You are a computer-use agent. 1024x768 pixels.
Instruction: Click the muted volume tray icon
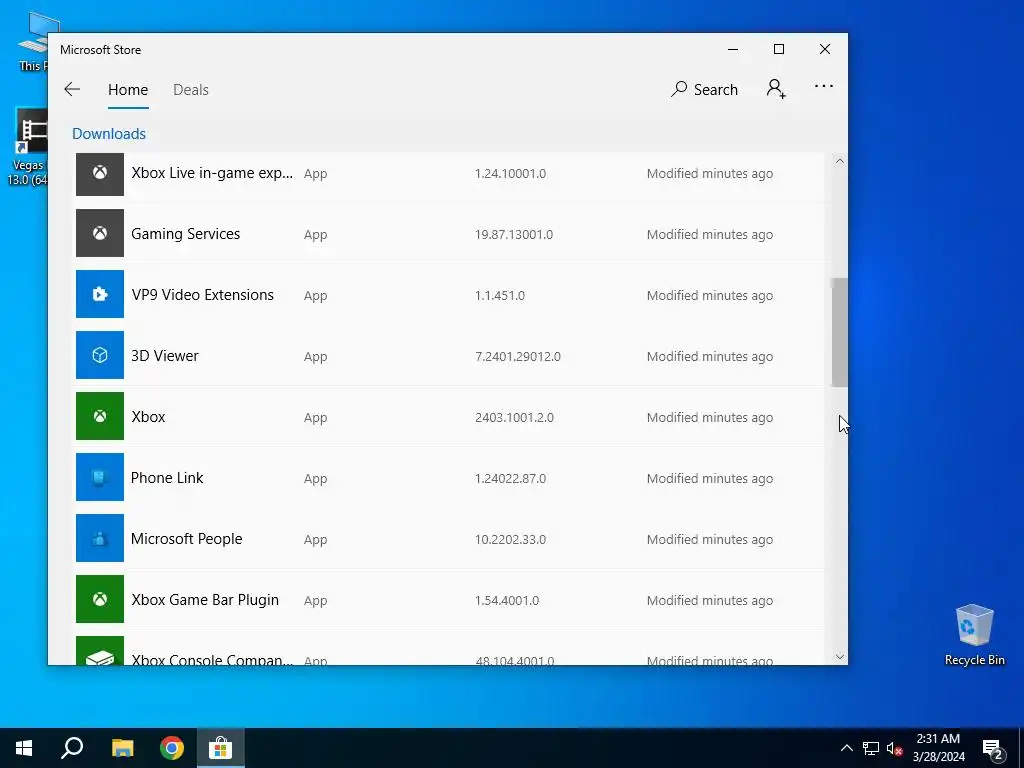tap(894, 748)
